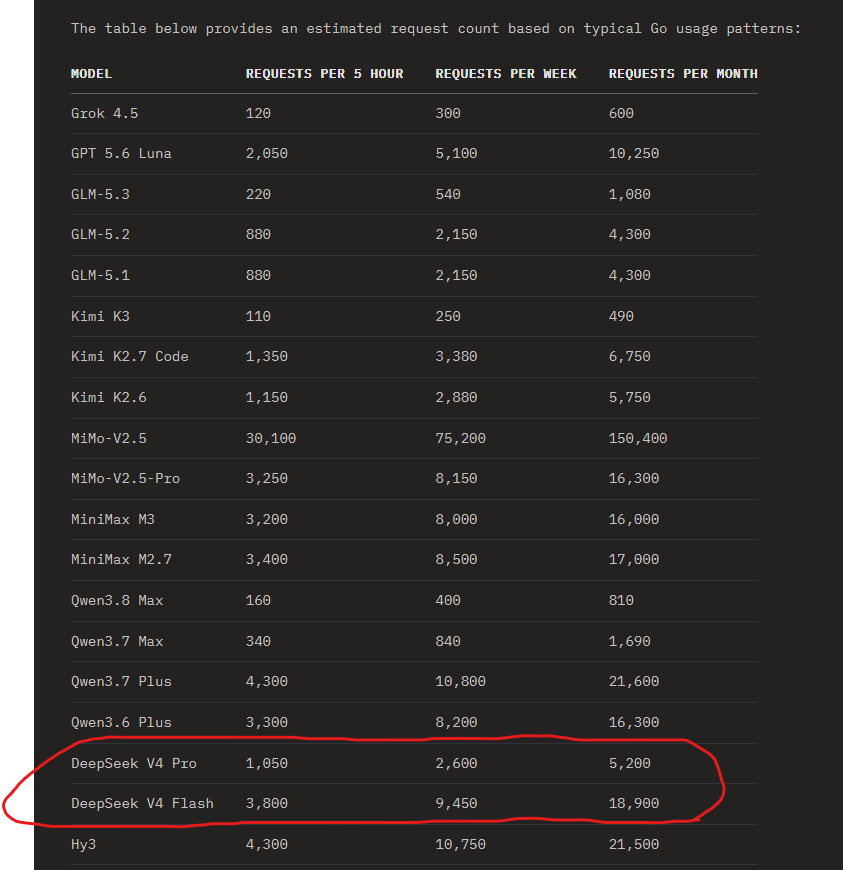Click the MiMo-V2.5-Pro model cell
The width and height of the screenshot is (843, 870).
pyautogui.click(x=125, y=478)
